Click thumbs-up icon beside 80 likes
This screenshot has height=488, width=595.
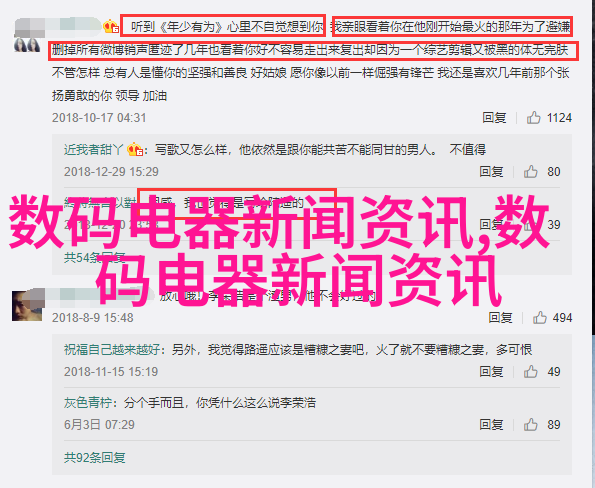coord(530,172)
